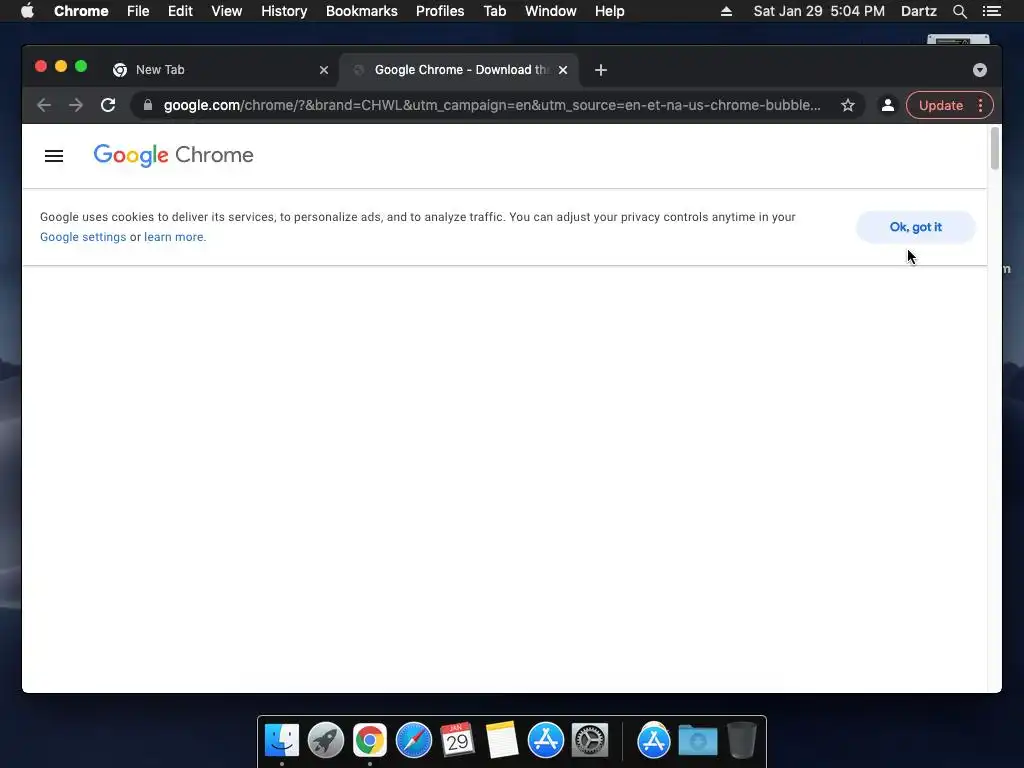
Task: Open System Preferences from the Dock
Action: (590, 740)
